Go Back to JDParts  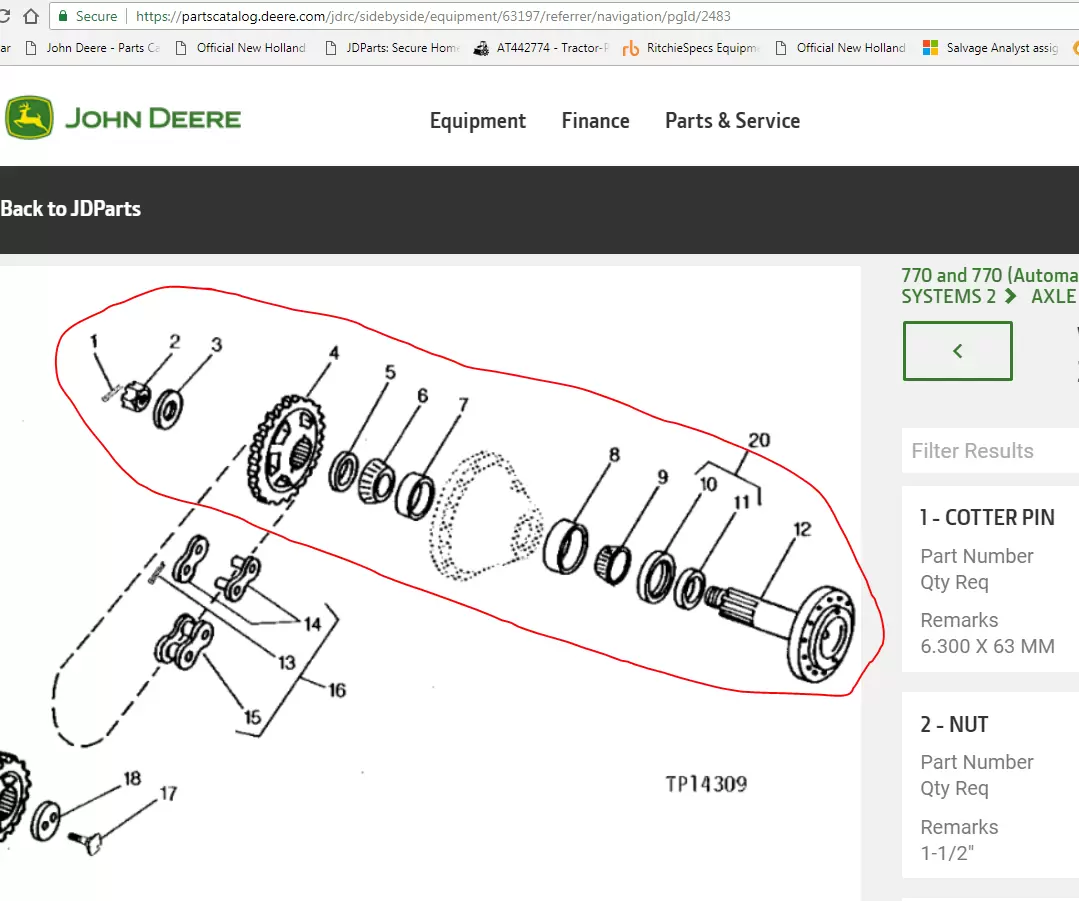tap(70, 209)
